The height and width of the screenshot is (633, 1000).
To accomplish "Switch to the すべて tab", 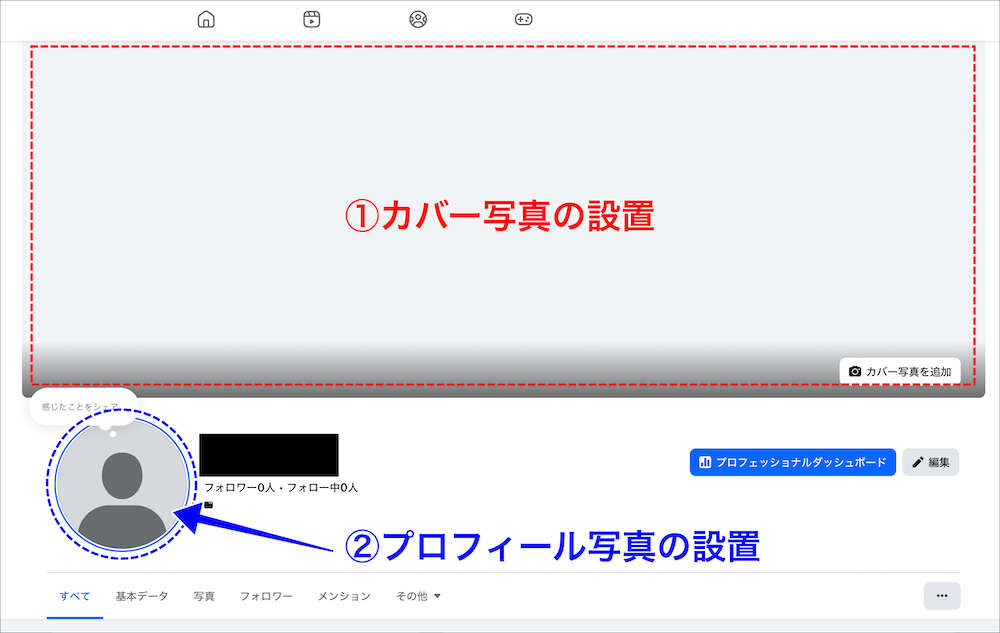I will pos(74,595).
